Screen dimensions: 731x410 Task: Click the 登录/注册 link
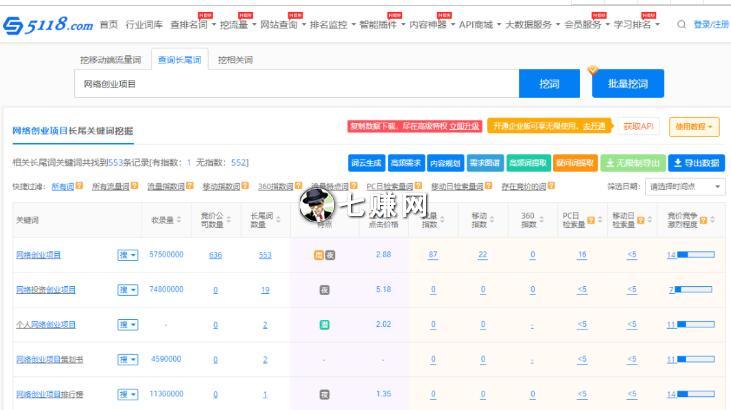pos(711,24)
